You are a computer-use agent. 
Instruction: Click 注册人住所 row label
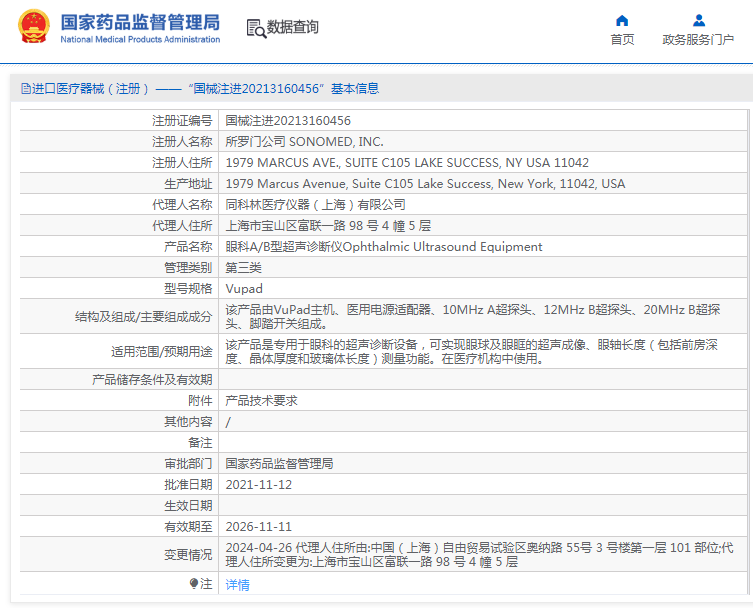pos(182,162)
